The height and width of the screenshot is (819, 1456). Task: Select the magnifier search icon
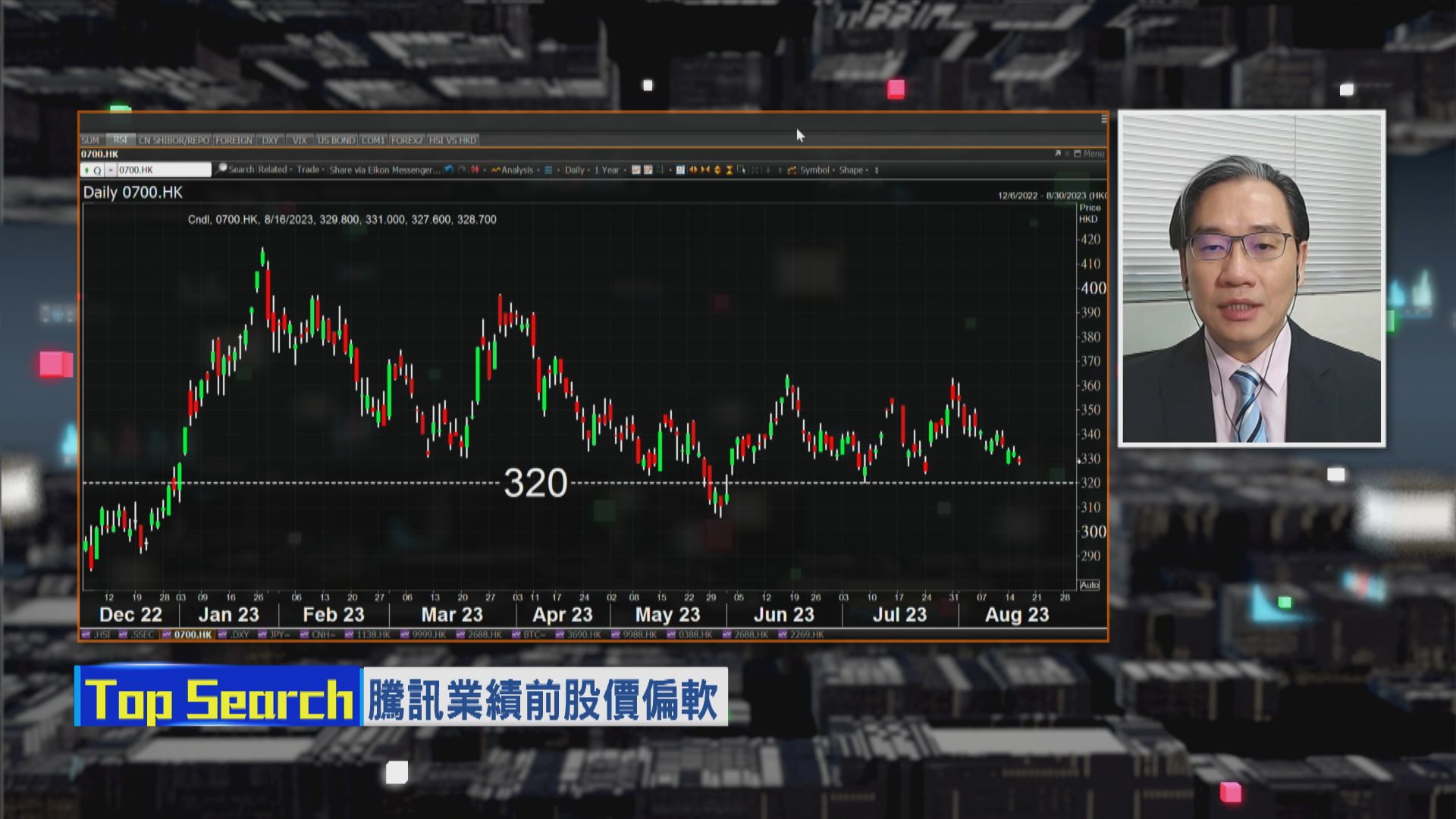click(221, 170)
